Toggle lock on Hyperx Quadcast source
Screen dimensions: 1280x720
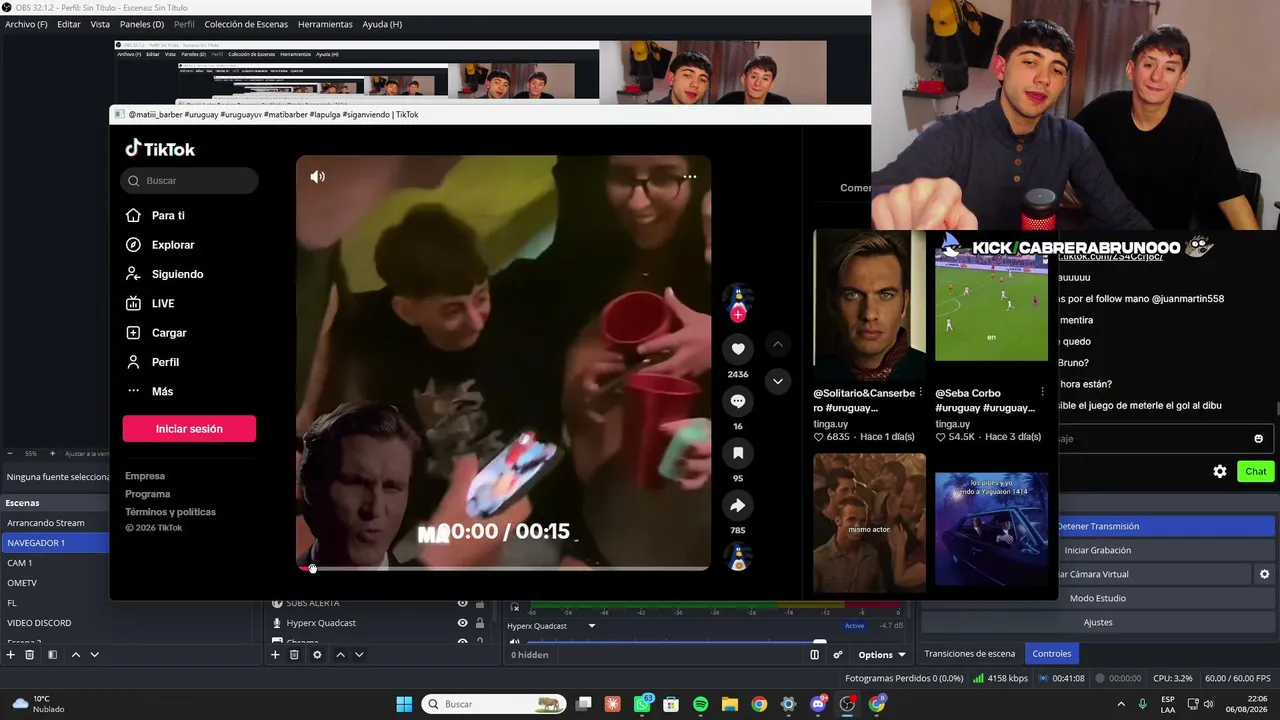tap(480, 623)
